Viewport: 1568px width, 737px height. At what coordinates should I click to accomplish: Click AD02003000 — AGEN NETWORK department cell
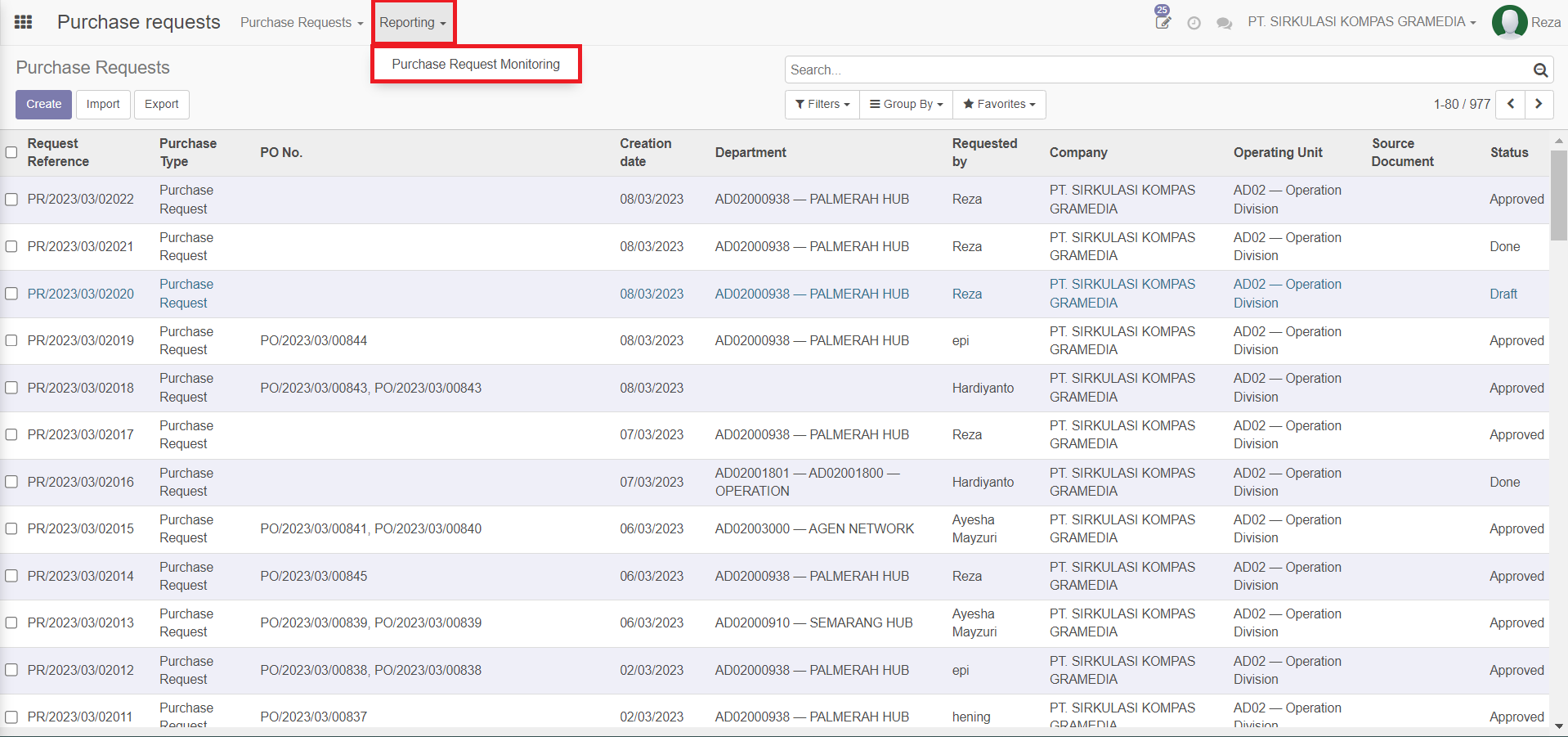814,528
